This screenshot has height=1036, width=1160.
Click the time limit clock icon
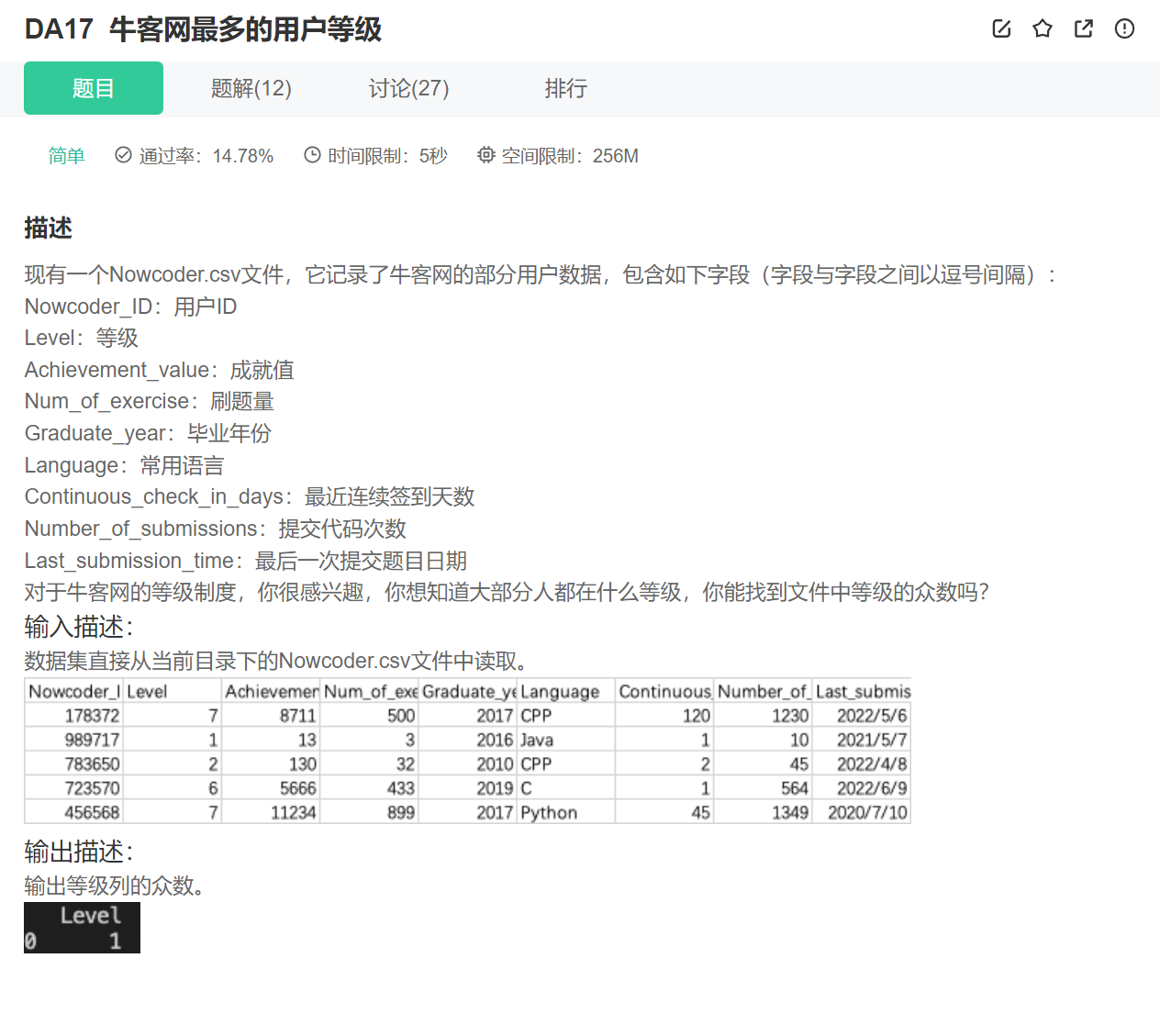312,155
